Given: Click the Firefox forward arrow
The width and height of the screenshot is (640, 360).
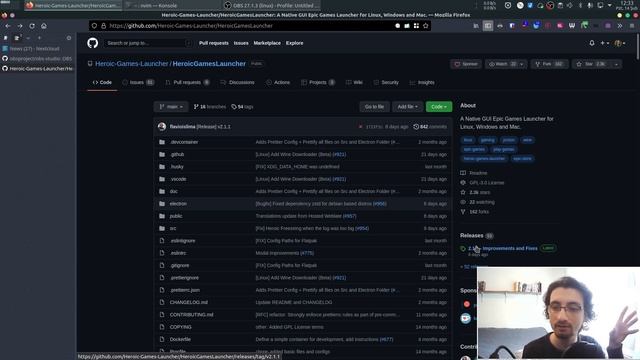Looking at the screenshot, I should (20, 26).
